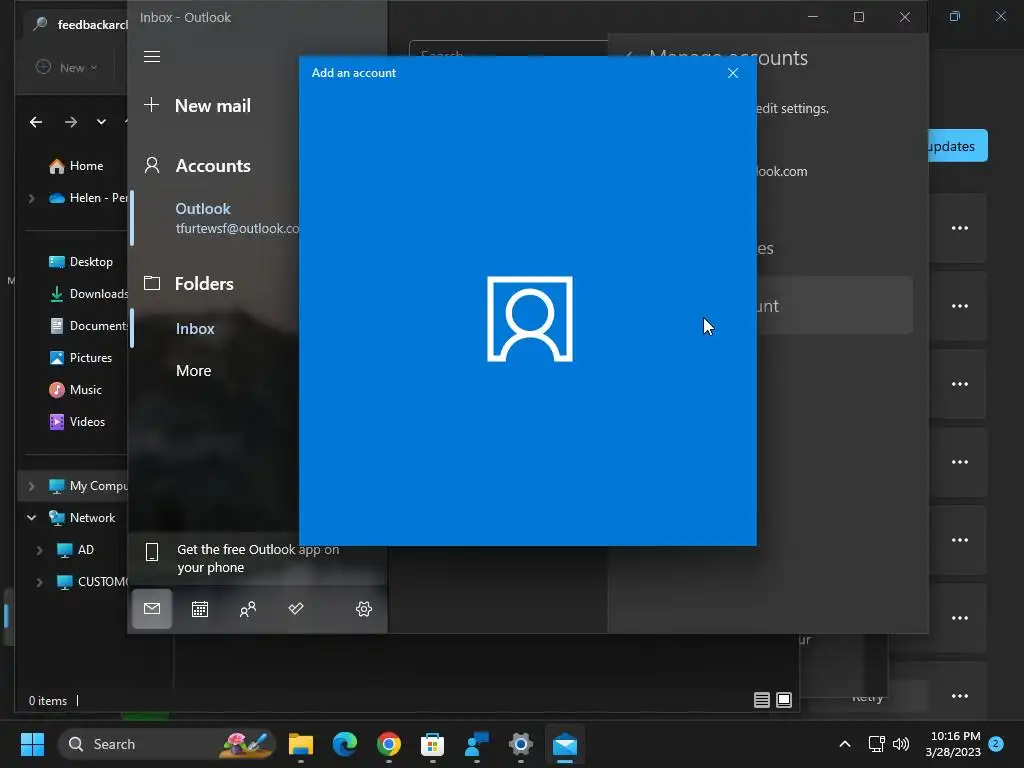Click the phone icon in Mail sidebar

coord(152,552)
